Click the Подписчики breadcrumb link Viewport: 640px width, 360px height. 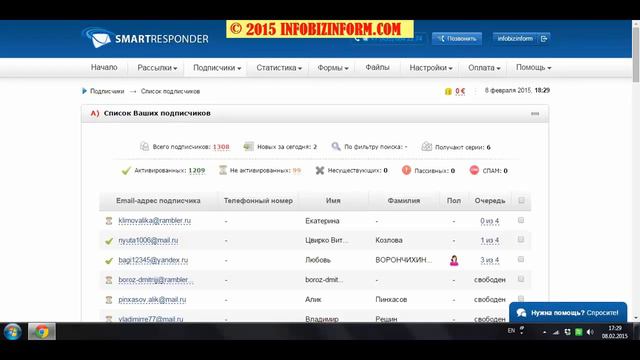107,91
